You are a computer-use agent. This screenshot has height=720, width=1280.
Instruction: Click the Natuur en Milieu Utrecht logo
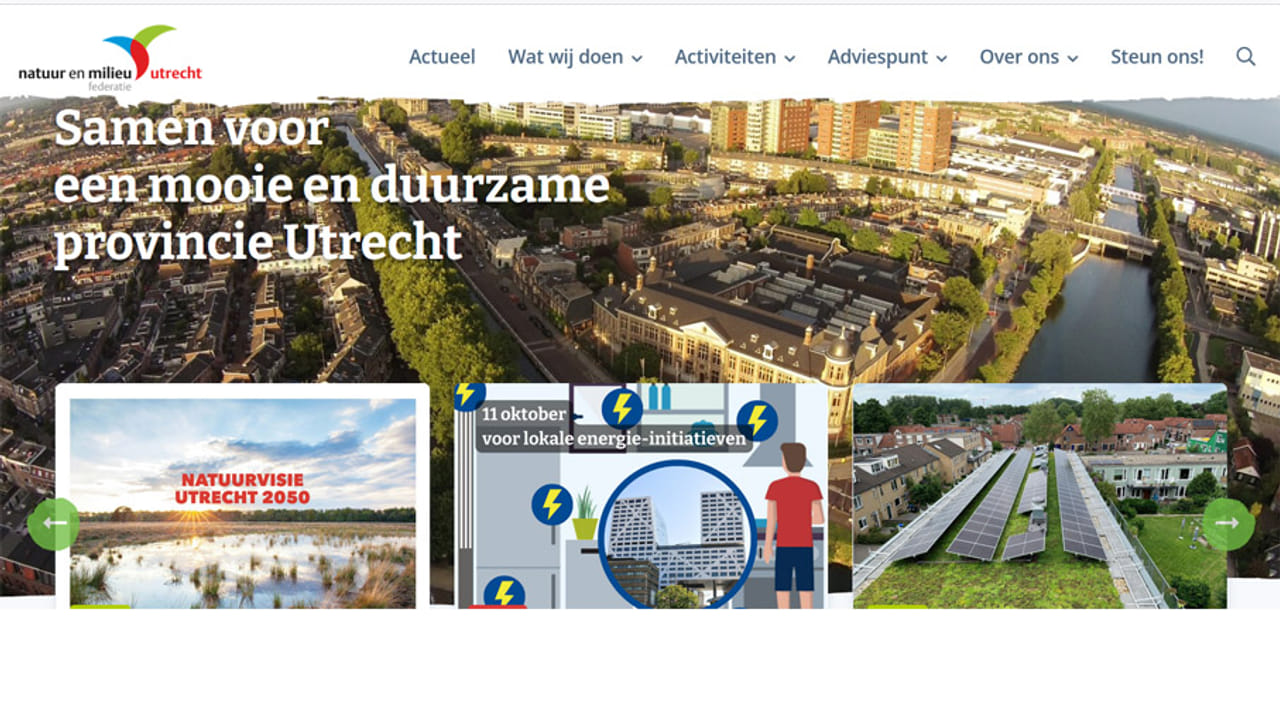coord(110,56)
